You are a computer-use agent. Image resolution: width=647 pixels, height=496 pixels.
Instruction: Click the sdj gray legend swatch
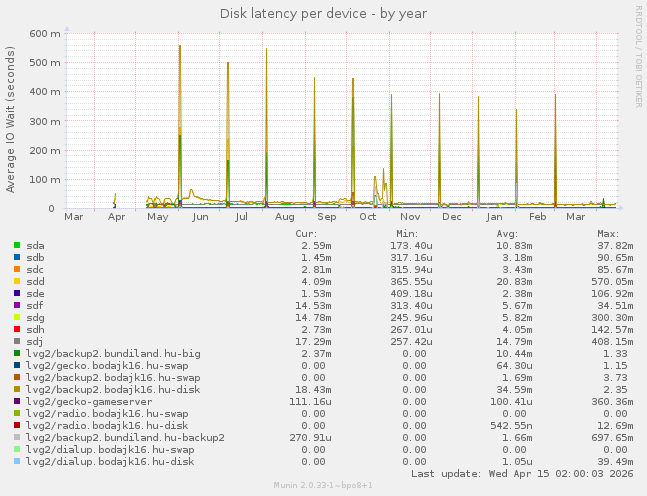click(x=17, y=341)
